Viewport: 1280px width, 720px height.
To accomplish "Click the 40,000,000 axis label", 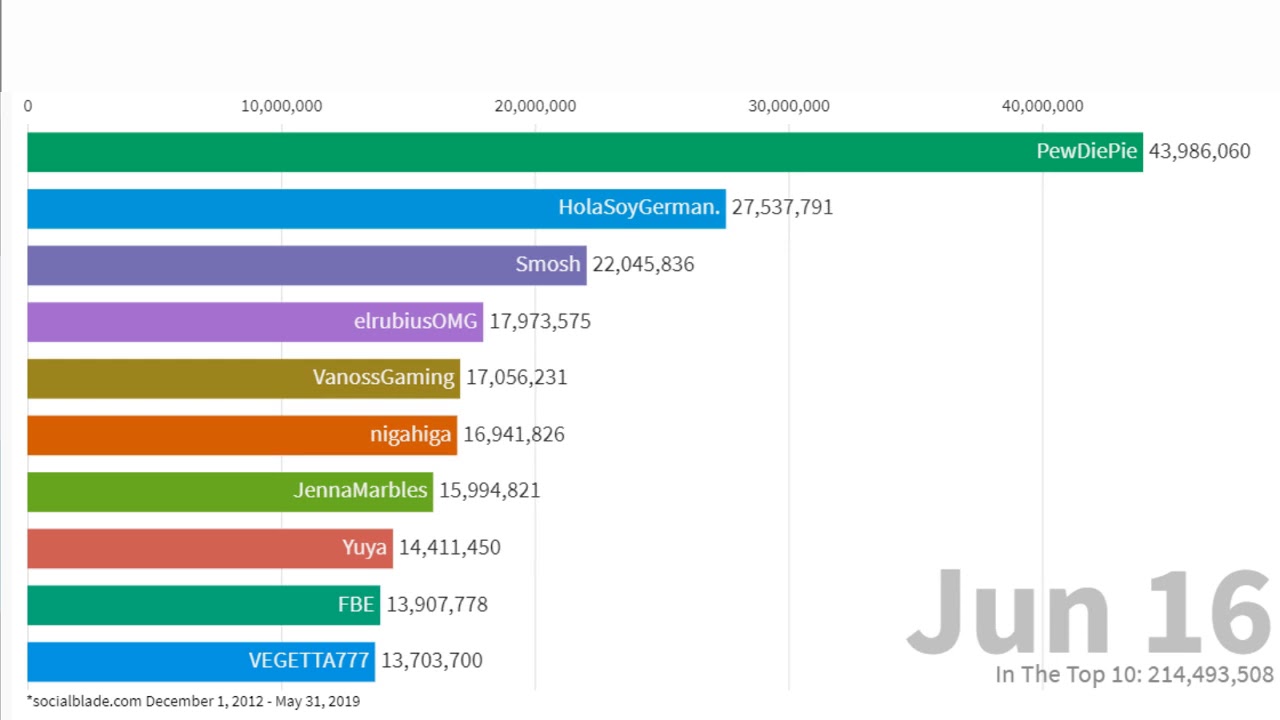I will coord(1043,107).
